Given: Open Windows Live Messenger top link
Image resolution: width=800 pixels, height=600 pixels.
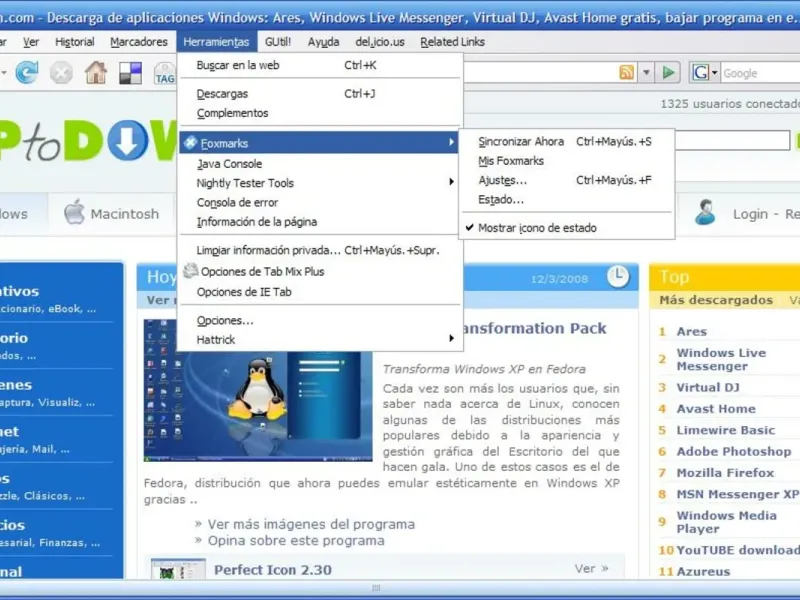Looking at the screenshot, I should (721, 359).
